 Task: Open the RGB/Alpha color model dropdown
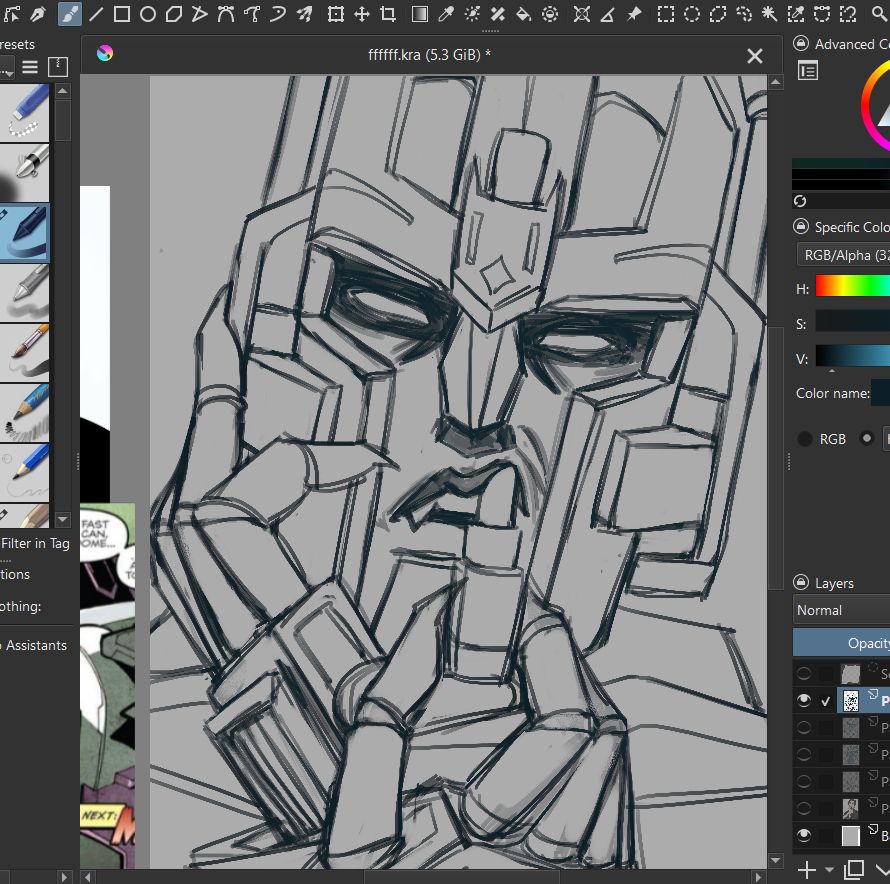843,255
